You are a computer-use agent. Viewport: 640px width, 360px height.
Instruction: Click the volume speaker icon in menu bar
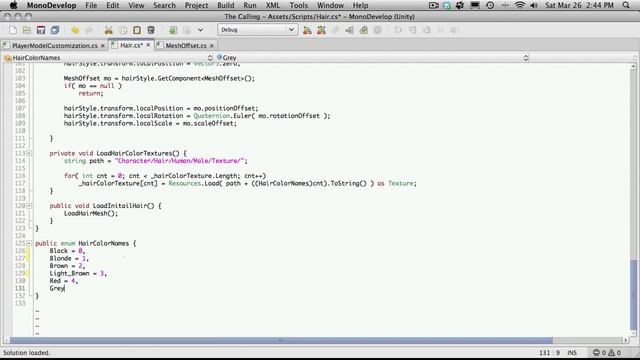tap(534, 5)
